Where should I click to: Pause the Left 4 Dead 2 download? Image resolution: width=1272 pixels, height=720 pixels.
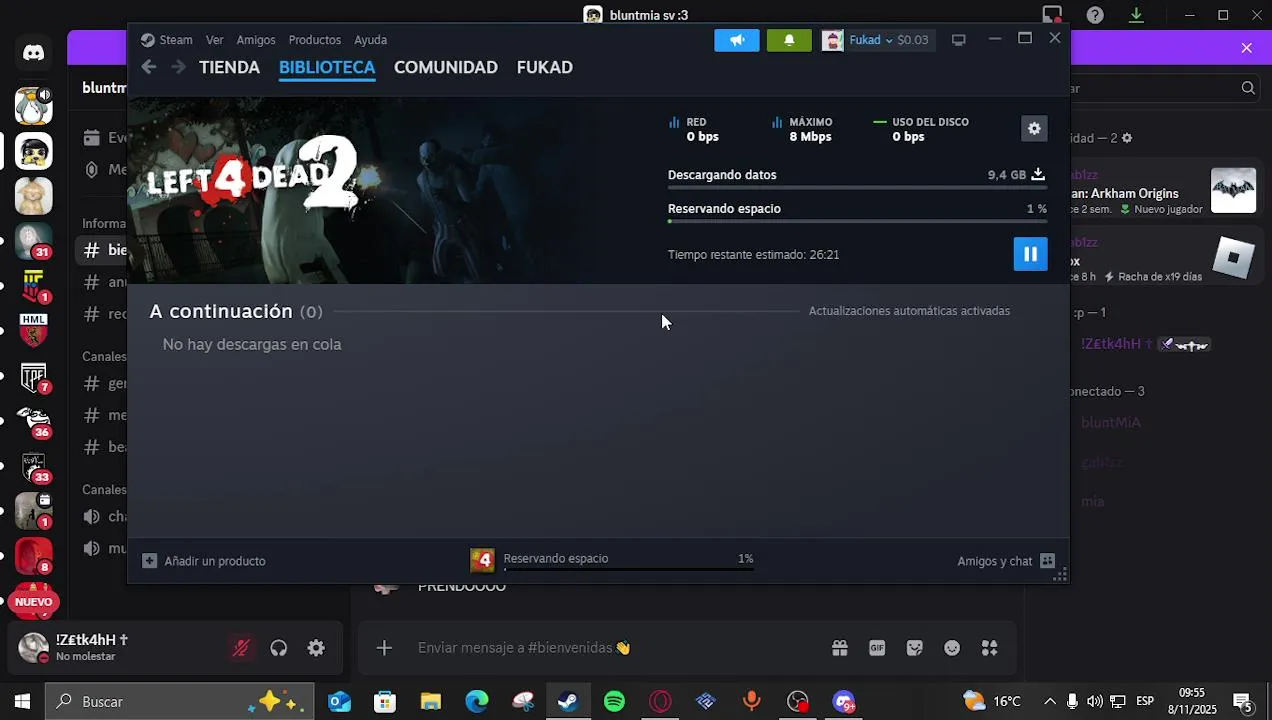(x=1030, y=254)
